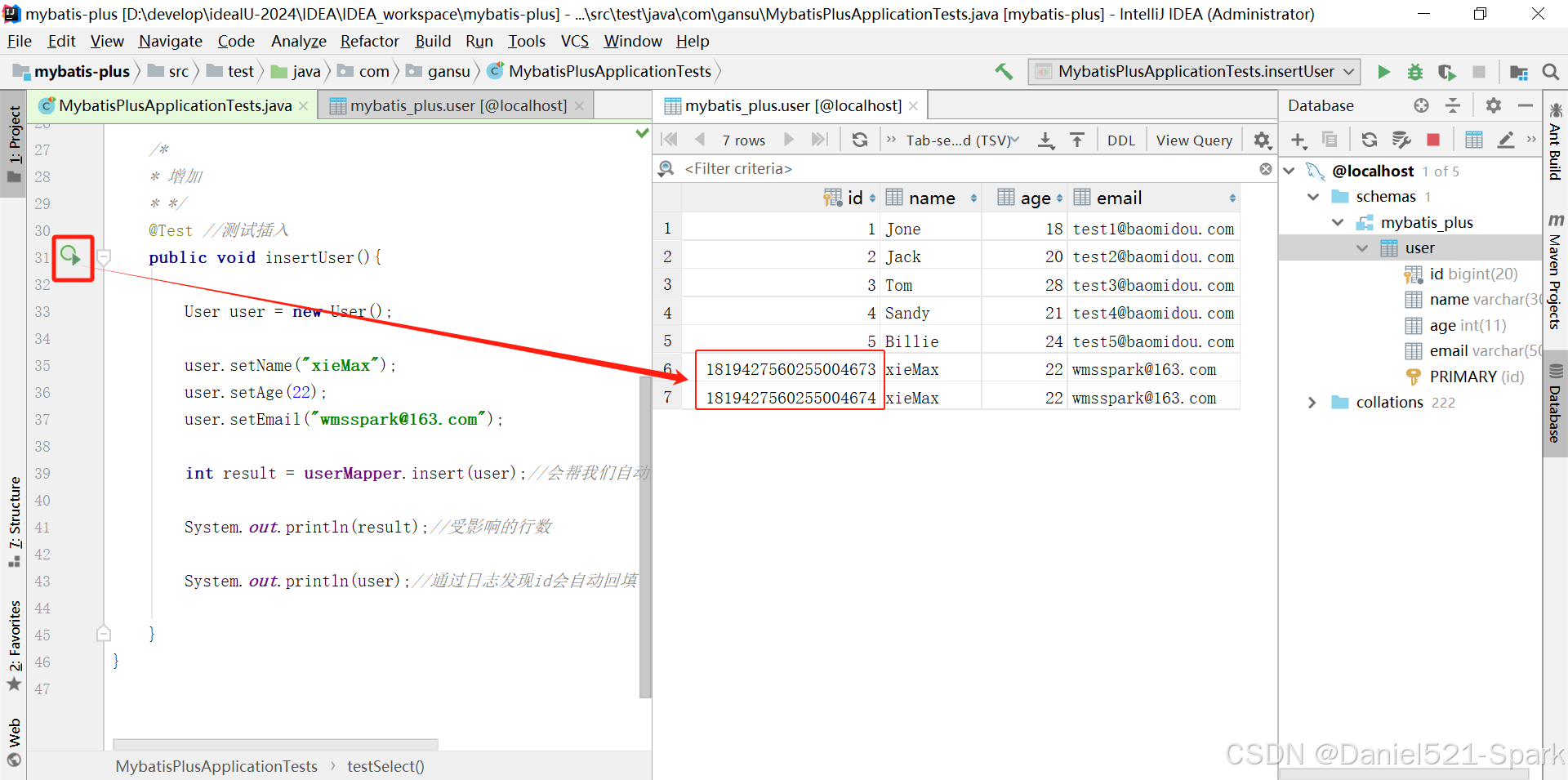The width and height of the screenshot is (1568, 780).
Task: Go to first page in data table
Action: pos(670,140)
